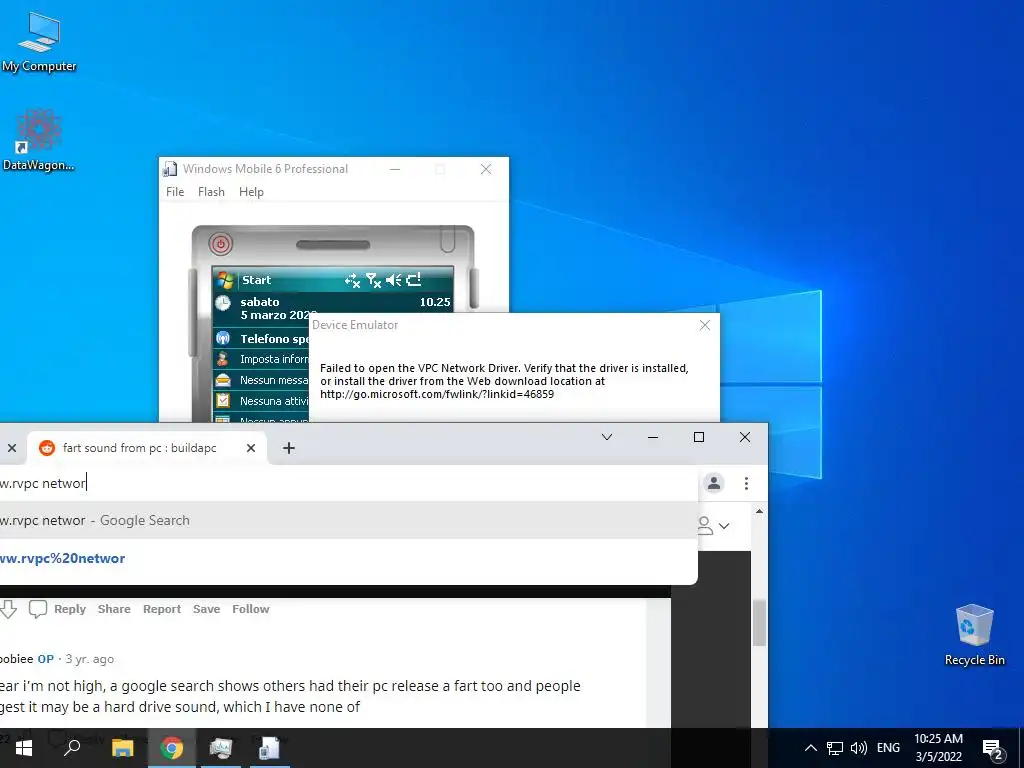Click Share under the Reddit comment
Image resolution: width=1024 pixels, height=768 pixels.
coord(114,609)
